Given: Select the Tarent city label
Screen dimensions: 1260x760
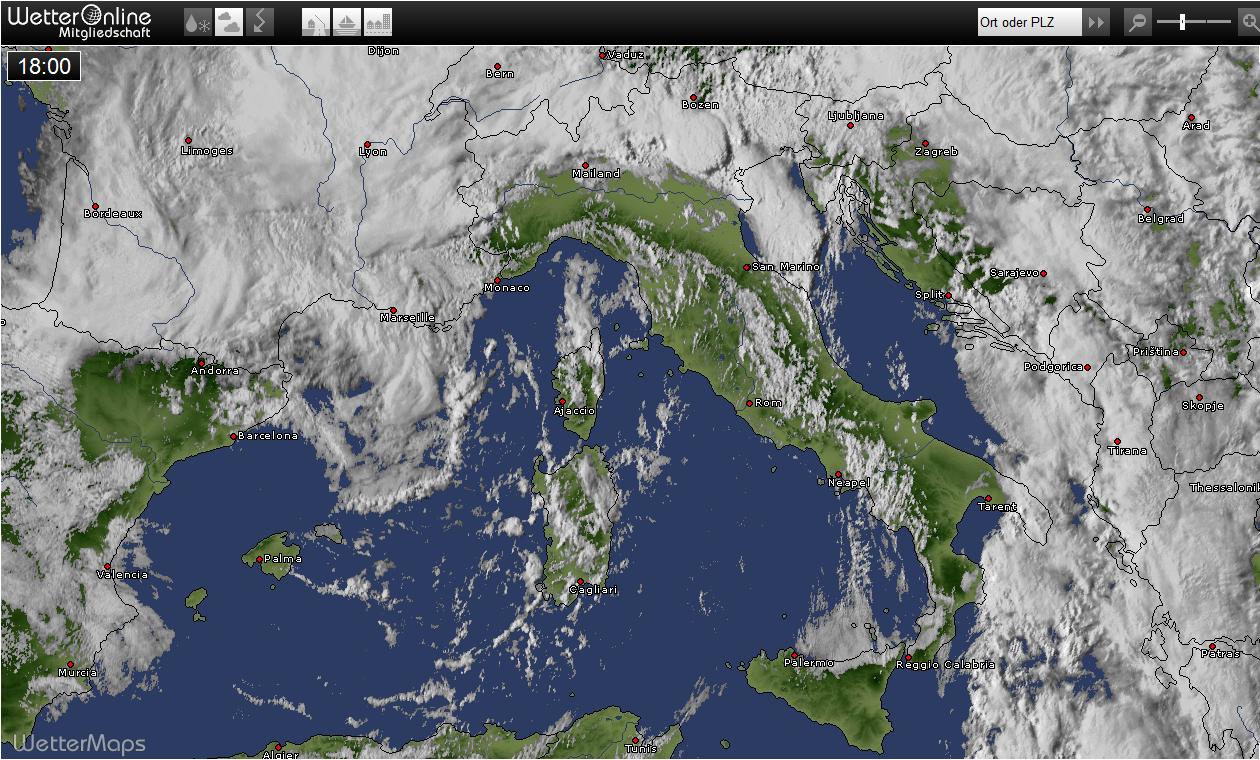Looking at the screenshot, I should (x=997, y=507).
